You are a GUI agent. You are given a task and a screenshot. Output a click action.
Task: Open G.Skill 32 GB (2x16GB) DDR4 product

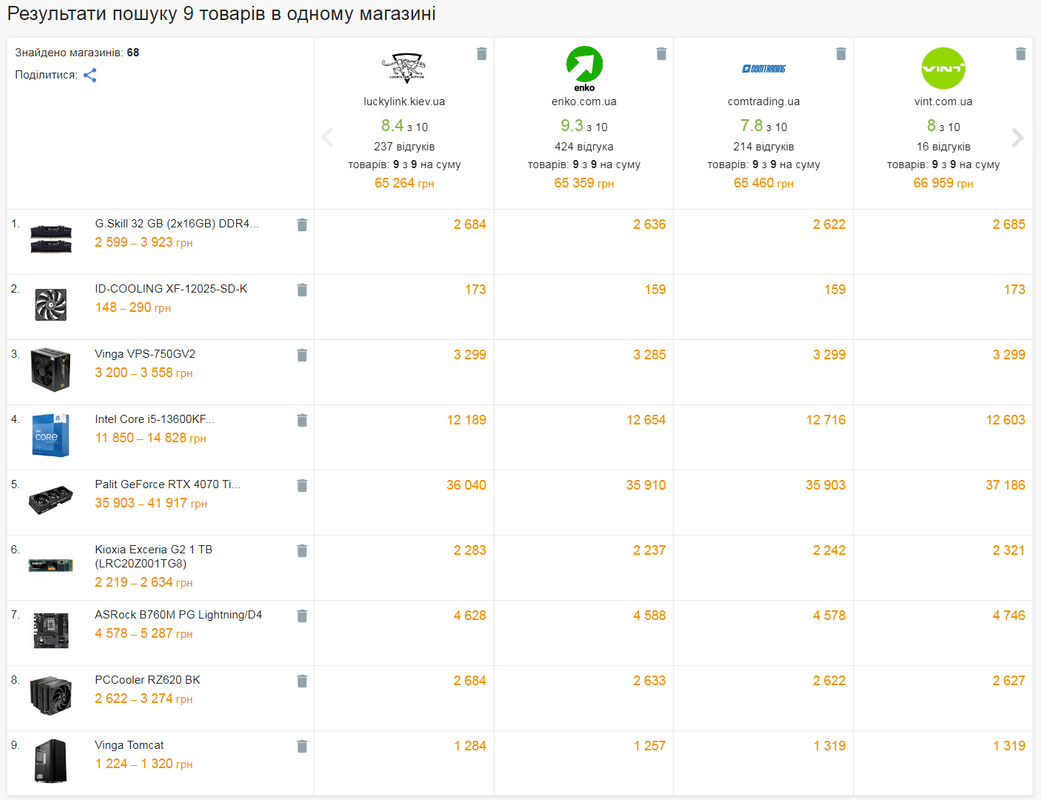coord(177,224)
